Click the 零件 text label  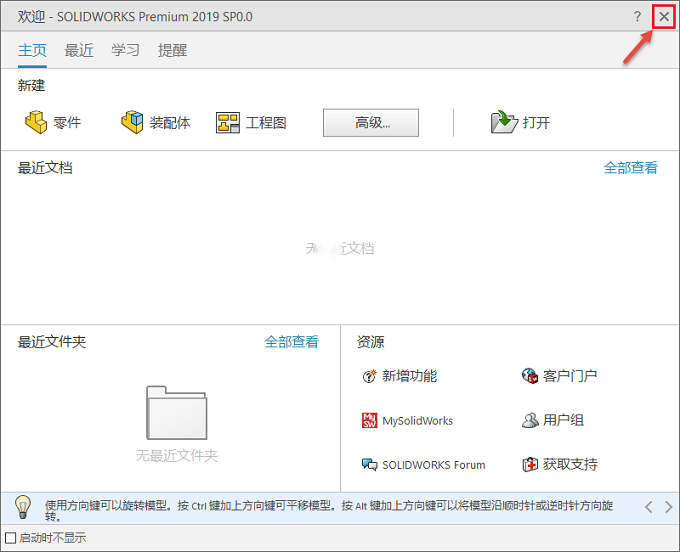(67, 123)
